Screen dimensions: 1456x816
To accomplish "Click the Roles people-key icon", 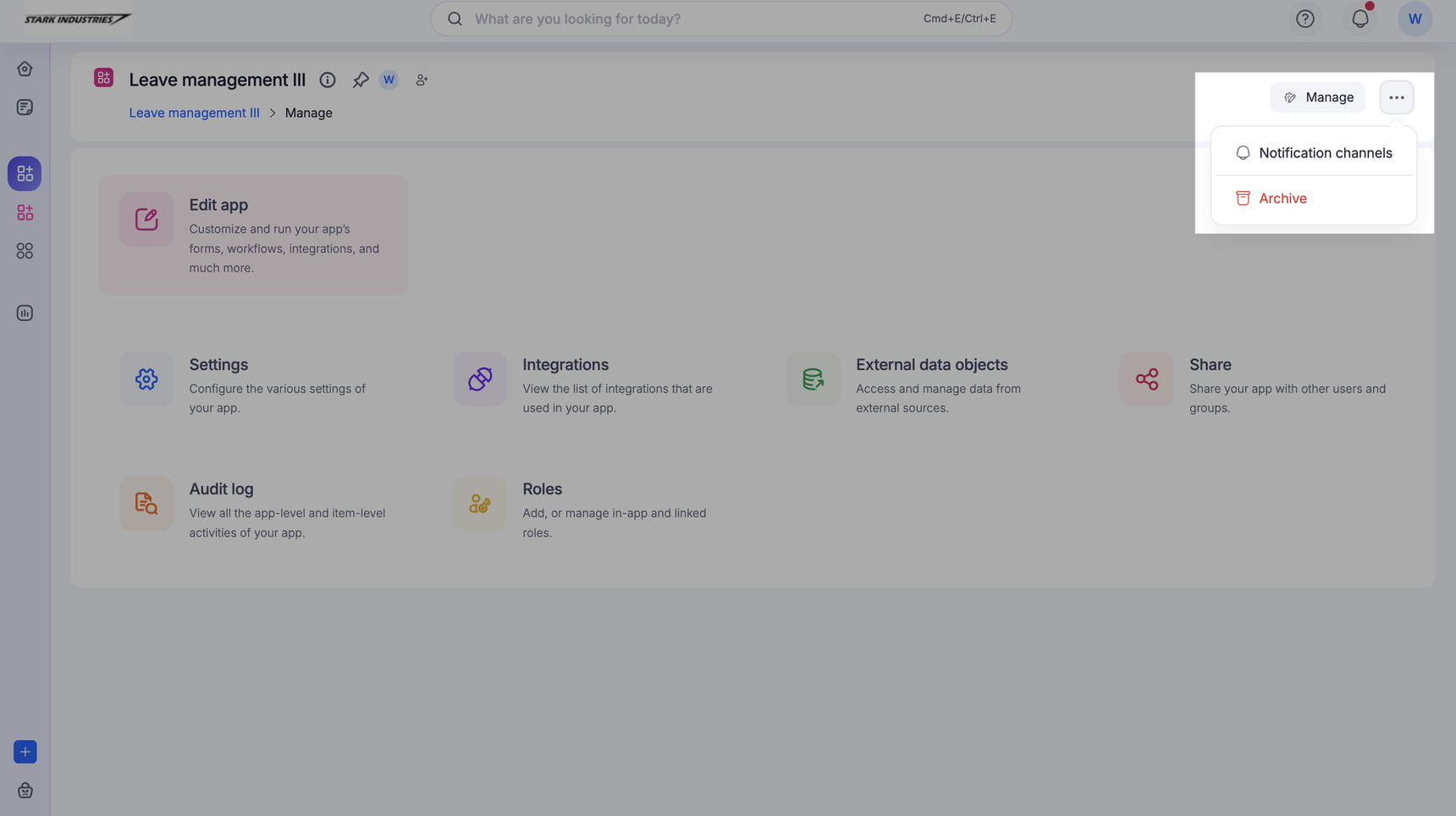I will click(x=480, y=504).
